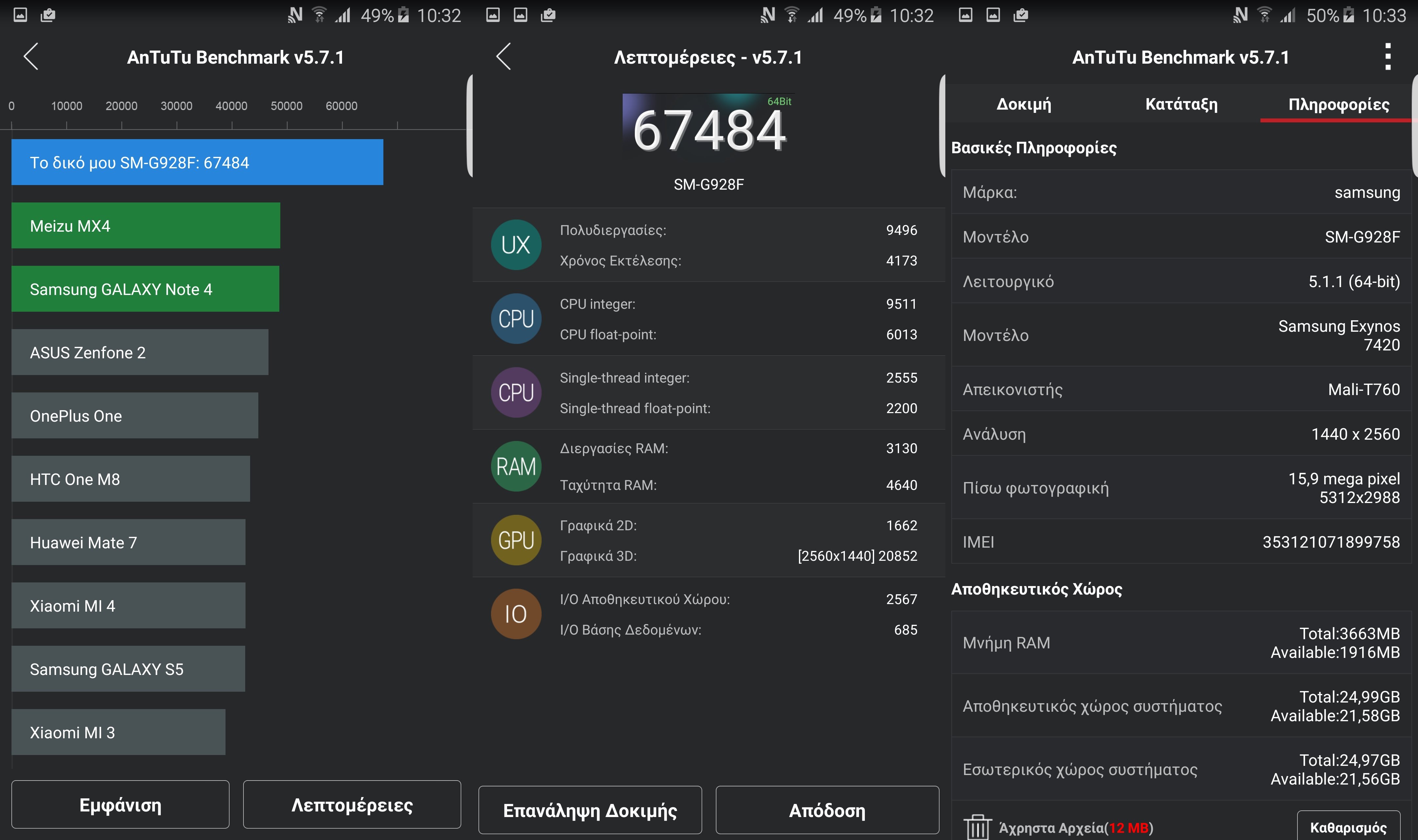This screenshot has width=1418, height=840.
Task: Tap the Γραφικά 3D score row
Action: pyautogui.click(x=738, y=556)
